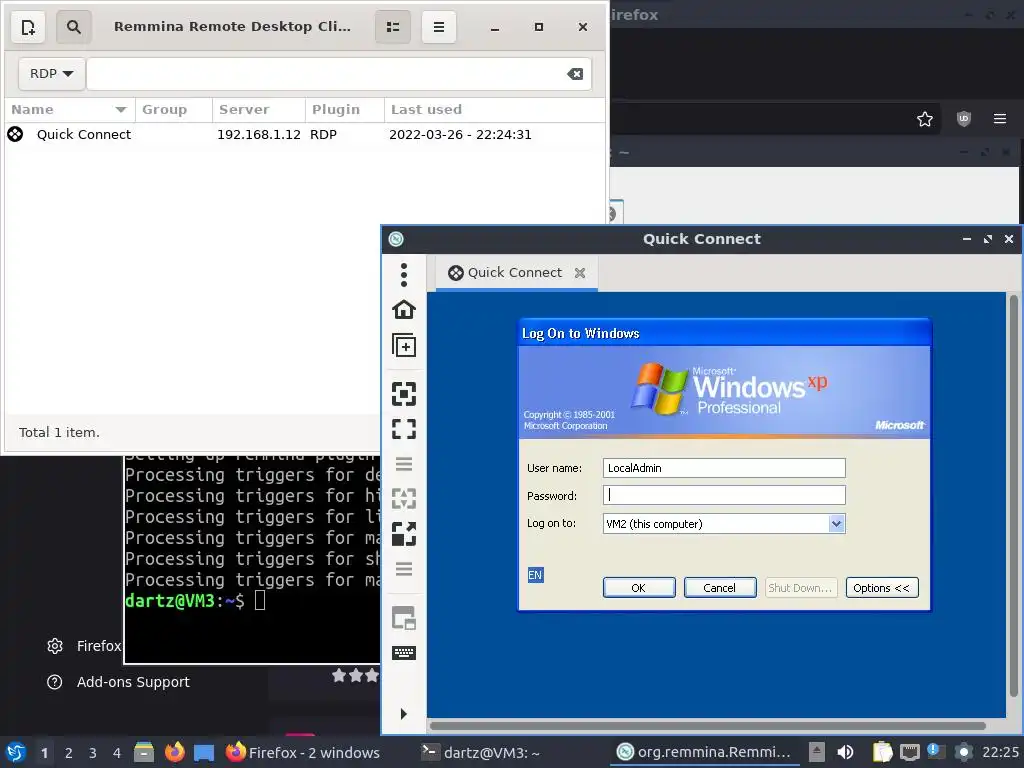Clear the quick connect address field
Image resolution: width=1024 pixels, height=768 pixels.
(575, 74)
